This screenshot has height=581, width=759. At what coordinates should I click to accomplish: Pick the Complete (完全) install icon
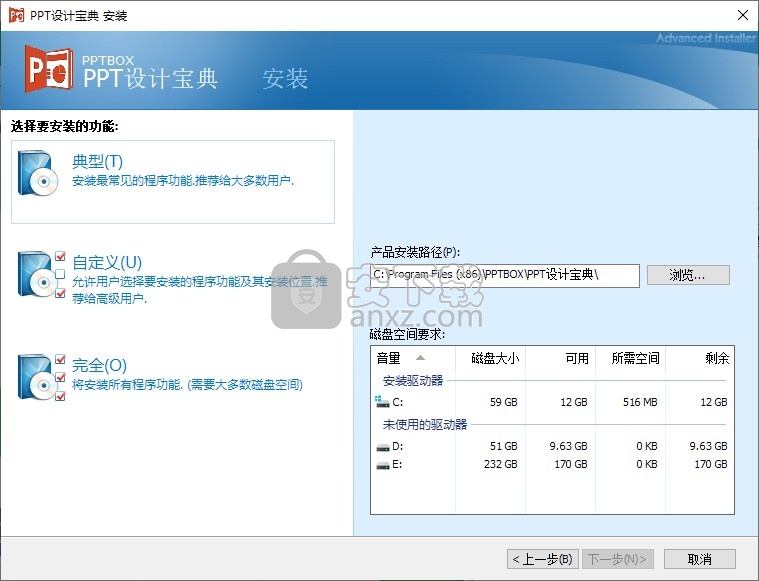point(41,377)
